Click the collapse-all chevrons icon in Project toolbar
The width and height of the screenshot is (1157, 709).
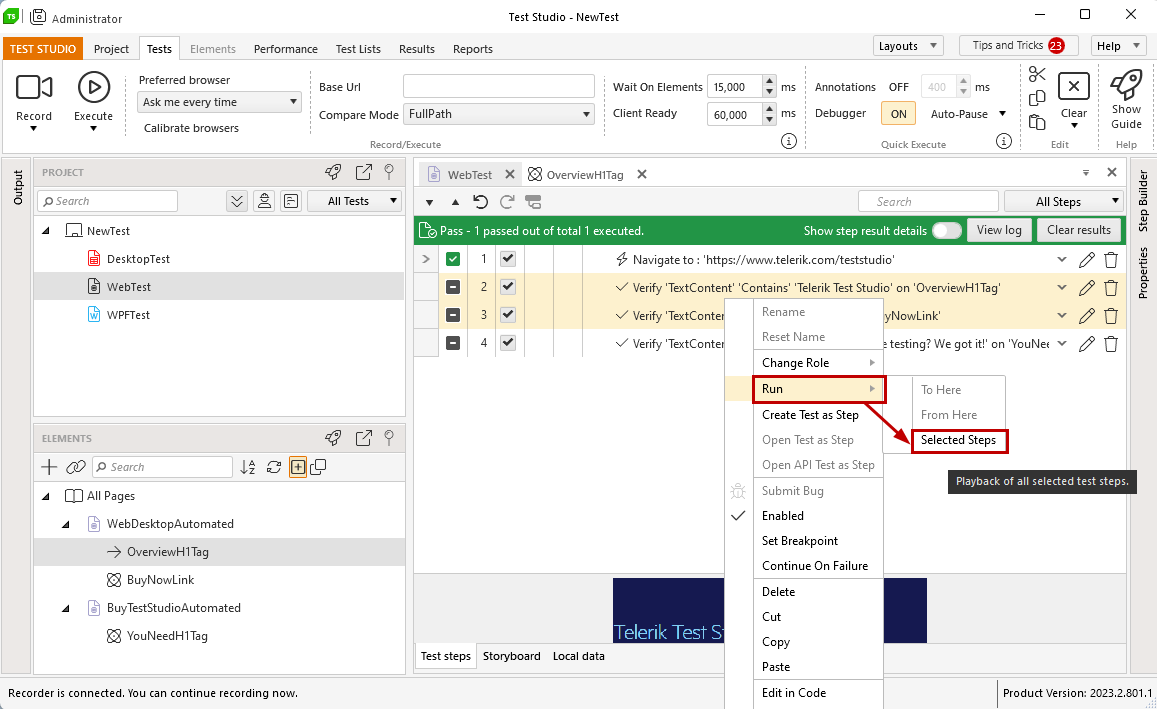coord(237,201)
